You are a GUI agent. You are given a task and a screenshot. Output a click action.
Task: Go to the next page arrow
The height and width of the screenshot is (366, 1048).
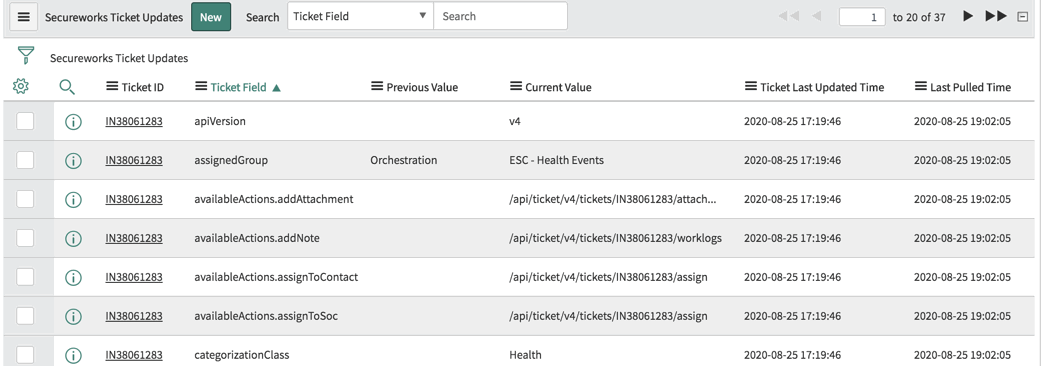[x=968, y=16]
